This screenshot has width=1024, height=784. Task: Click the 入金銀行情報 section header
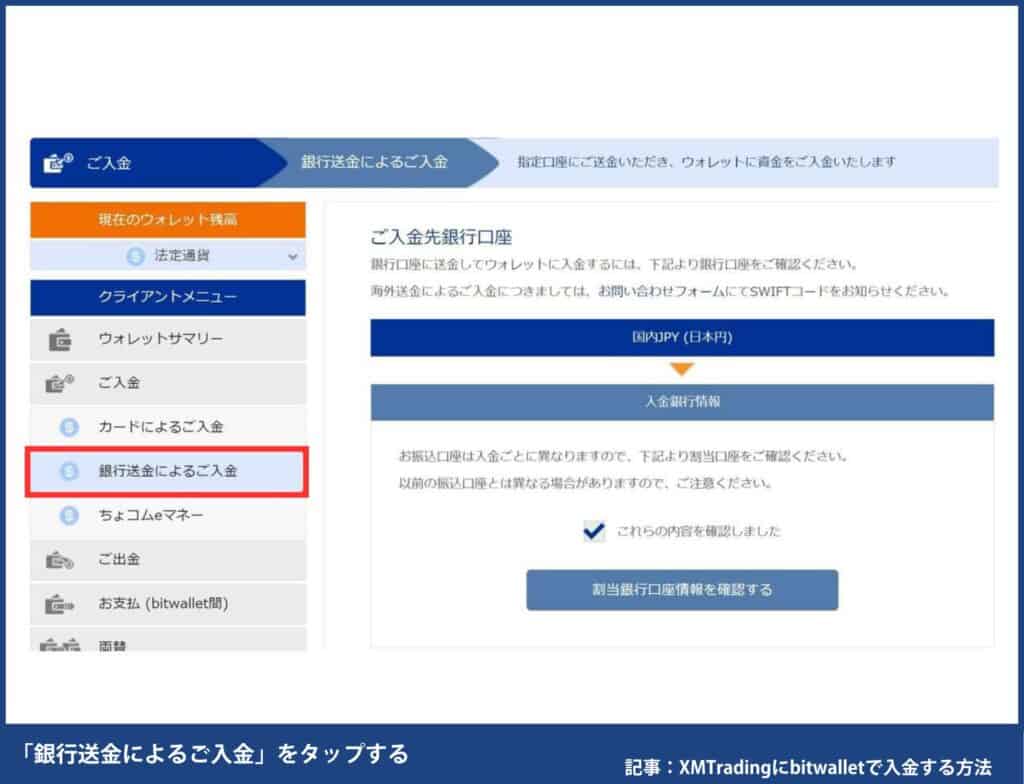pyautogui.click(x=684, y=403)
